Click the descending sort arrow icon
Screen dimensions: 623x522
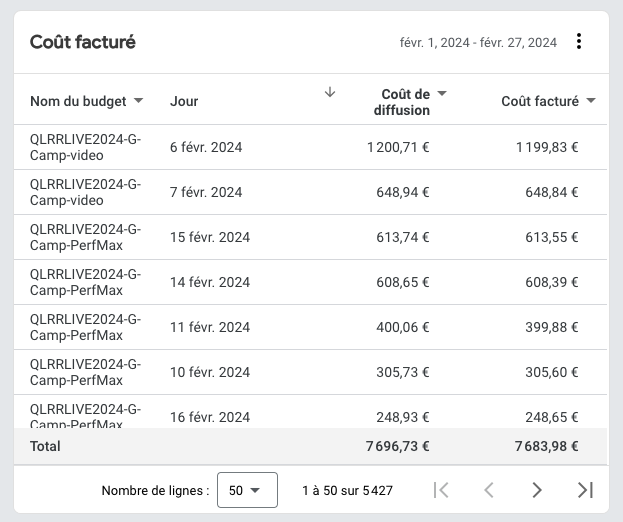point(330,92)
